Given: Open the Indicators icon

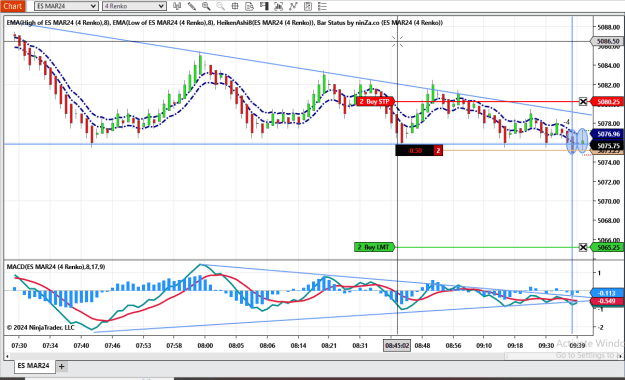Looking at the screenshot, I should pyautogui.click(x=293, y=6).
